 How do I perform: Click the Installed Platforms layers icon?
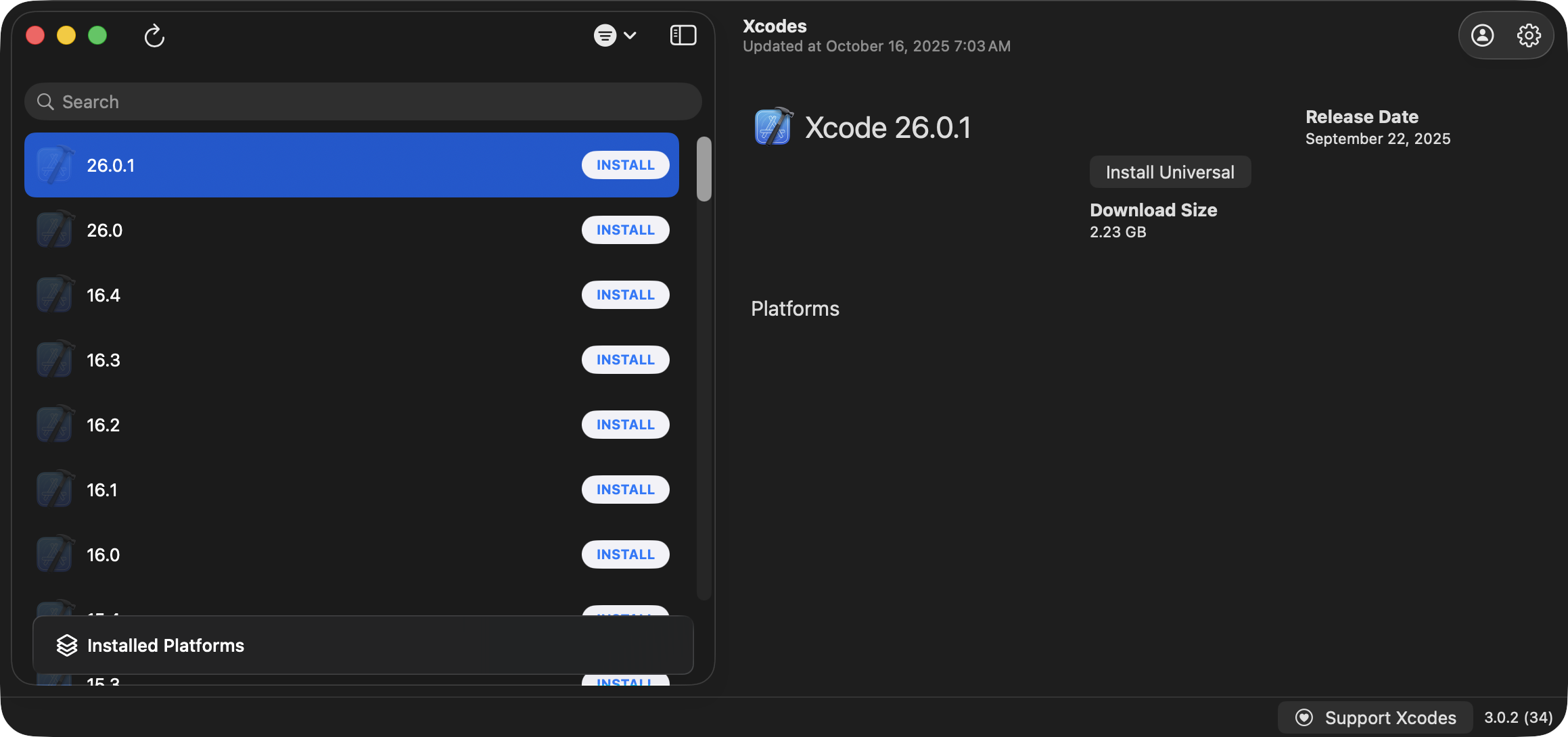coord(67,645)
